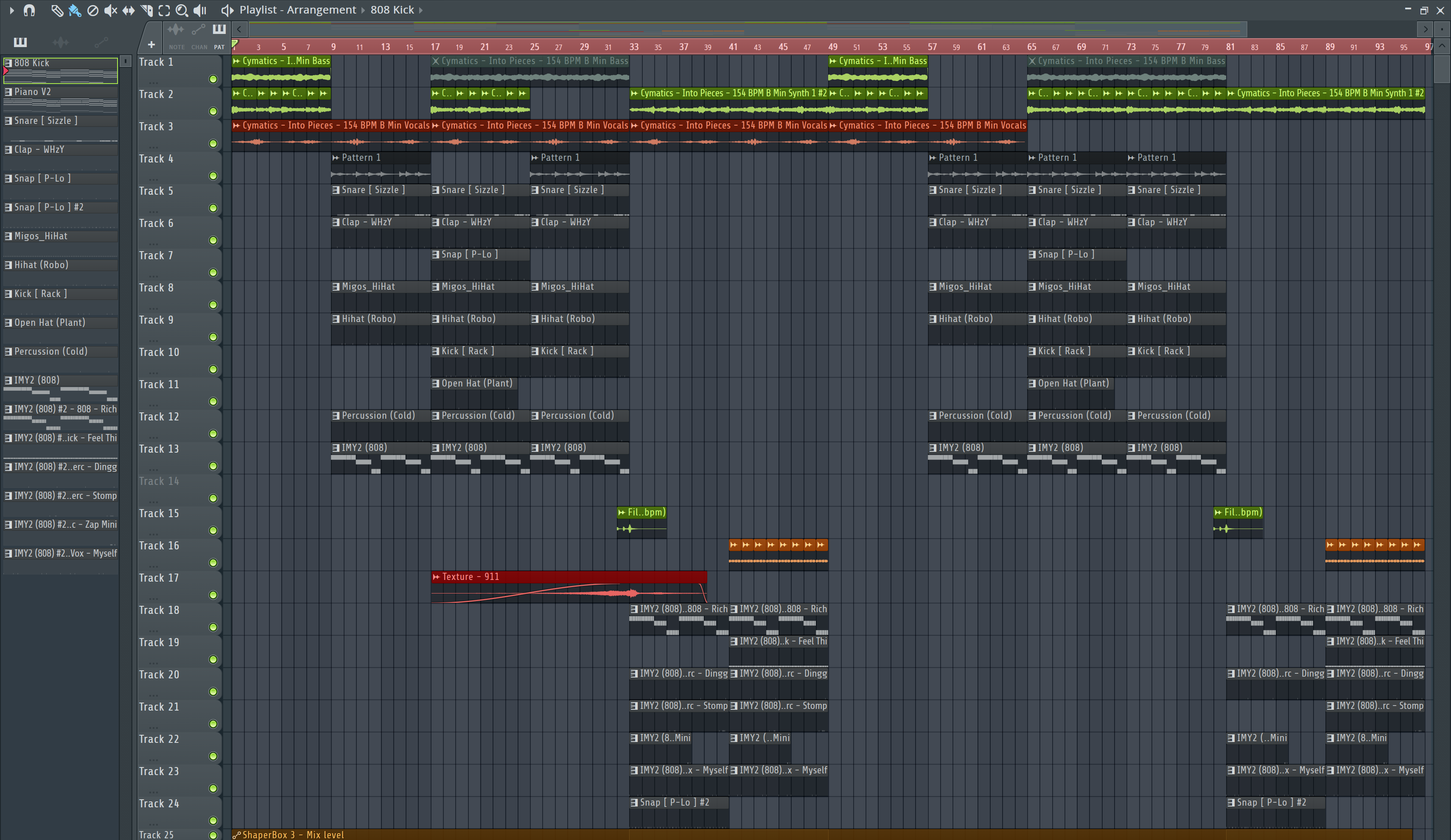
Task: Click the magnet snap icon
Action: 29,10
